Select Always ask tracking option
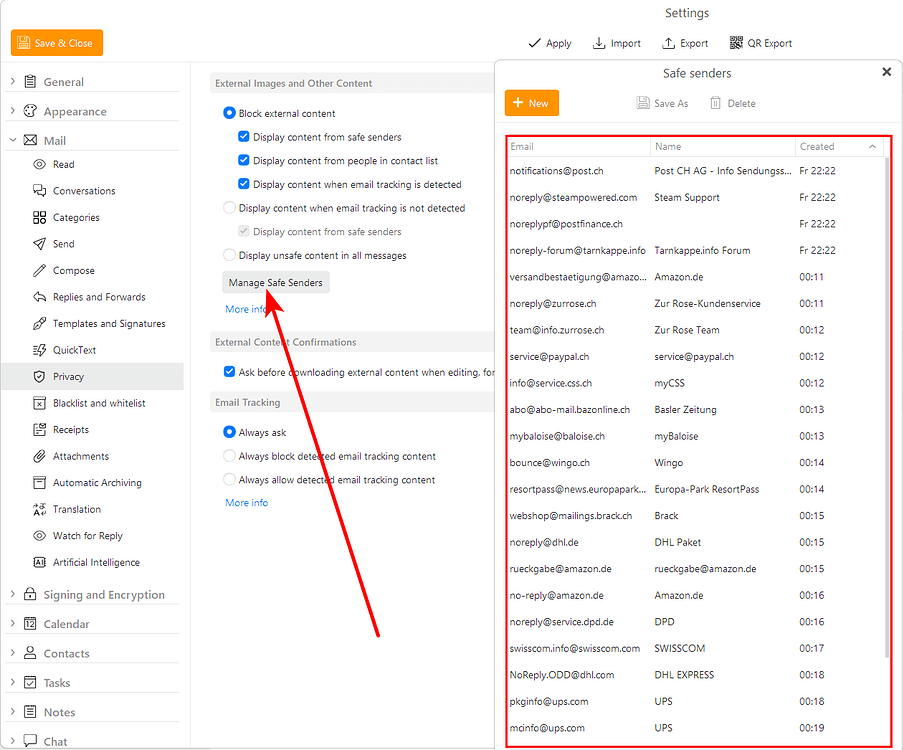This screenshot has height=750, width=903. tap(229, 431)
